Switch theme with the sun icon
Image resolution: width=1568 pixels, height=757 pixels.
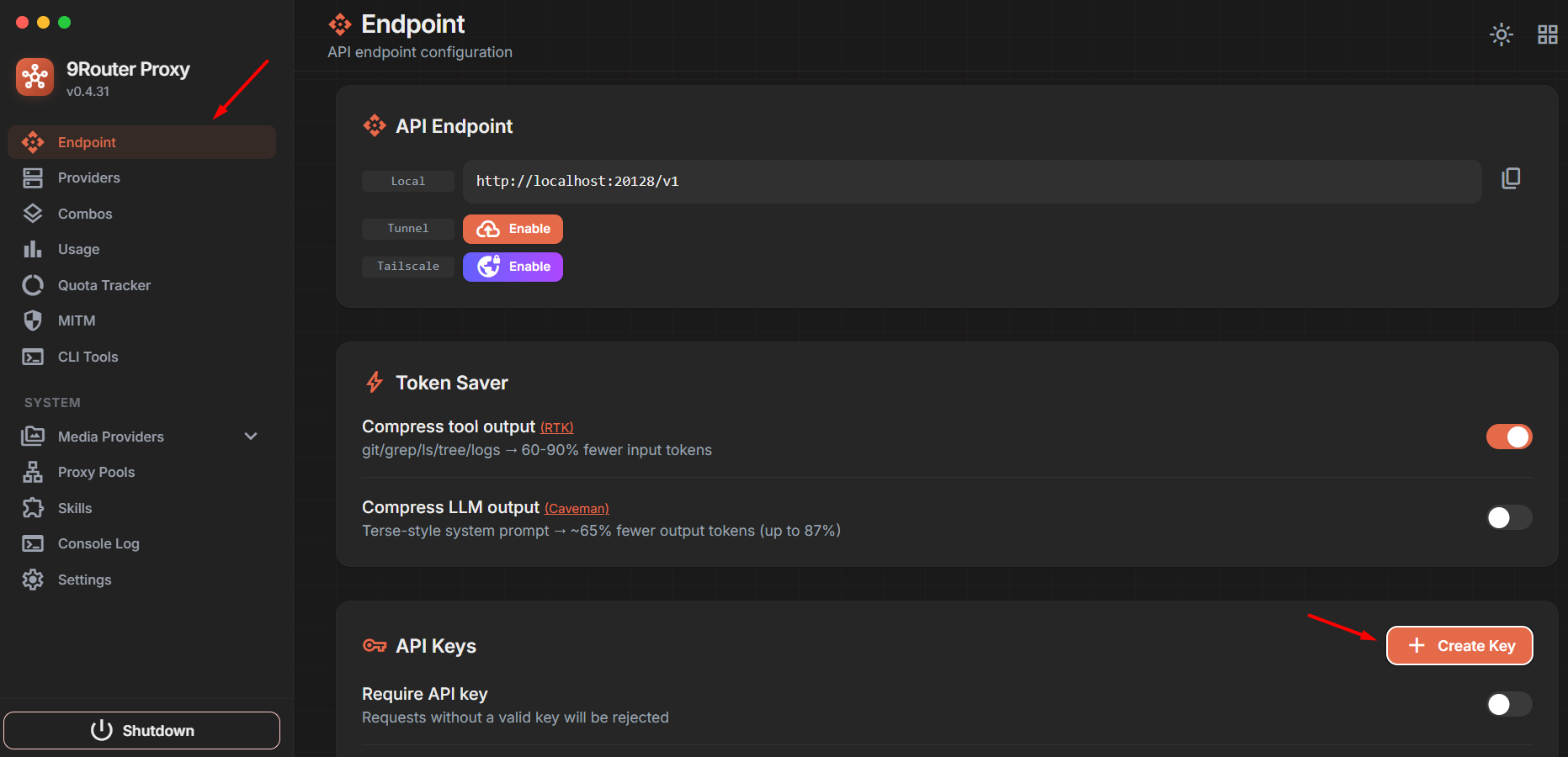(x=1502, y=34)
